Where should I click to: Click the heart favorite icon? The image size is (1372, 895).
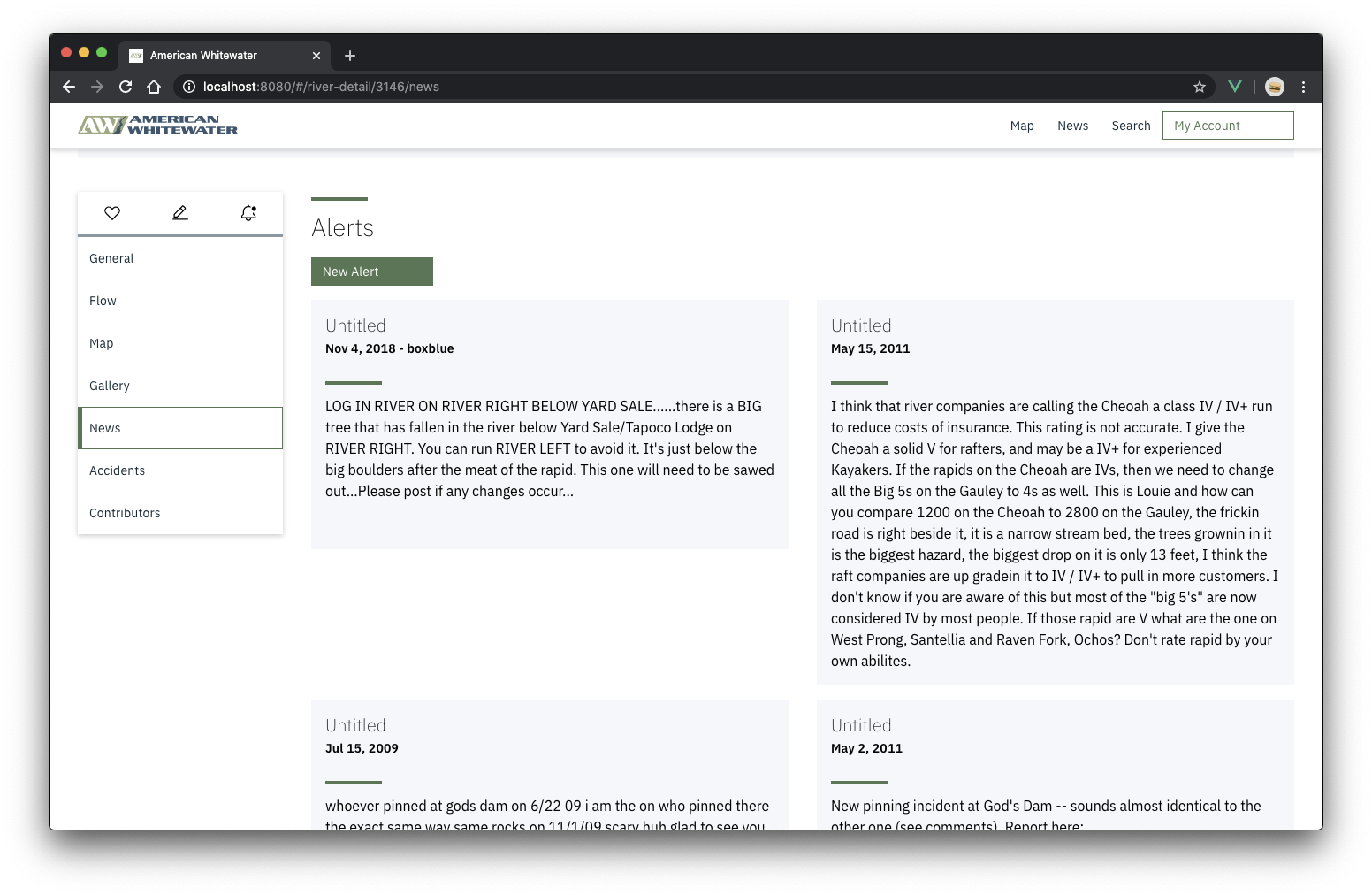click(112, 213)
